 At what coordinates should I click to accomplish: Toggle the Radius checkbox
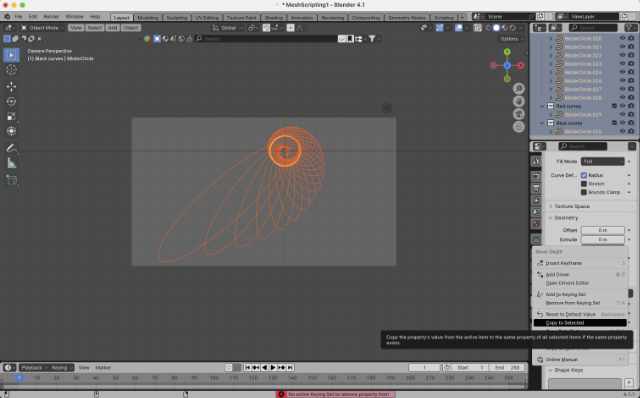[x=584, y=175]
